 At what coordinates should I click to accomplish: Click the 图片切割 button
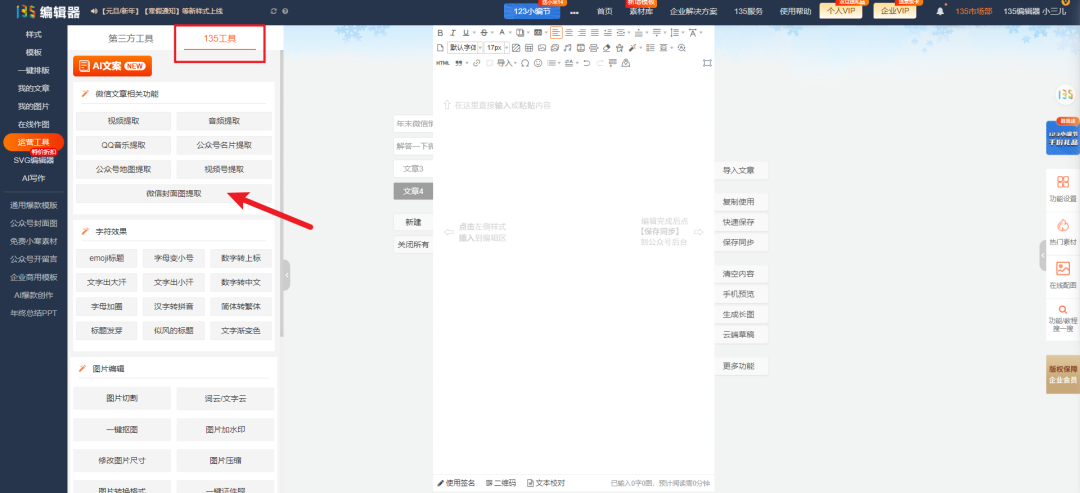click(122, 398)
